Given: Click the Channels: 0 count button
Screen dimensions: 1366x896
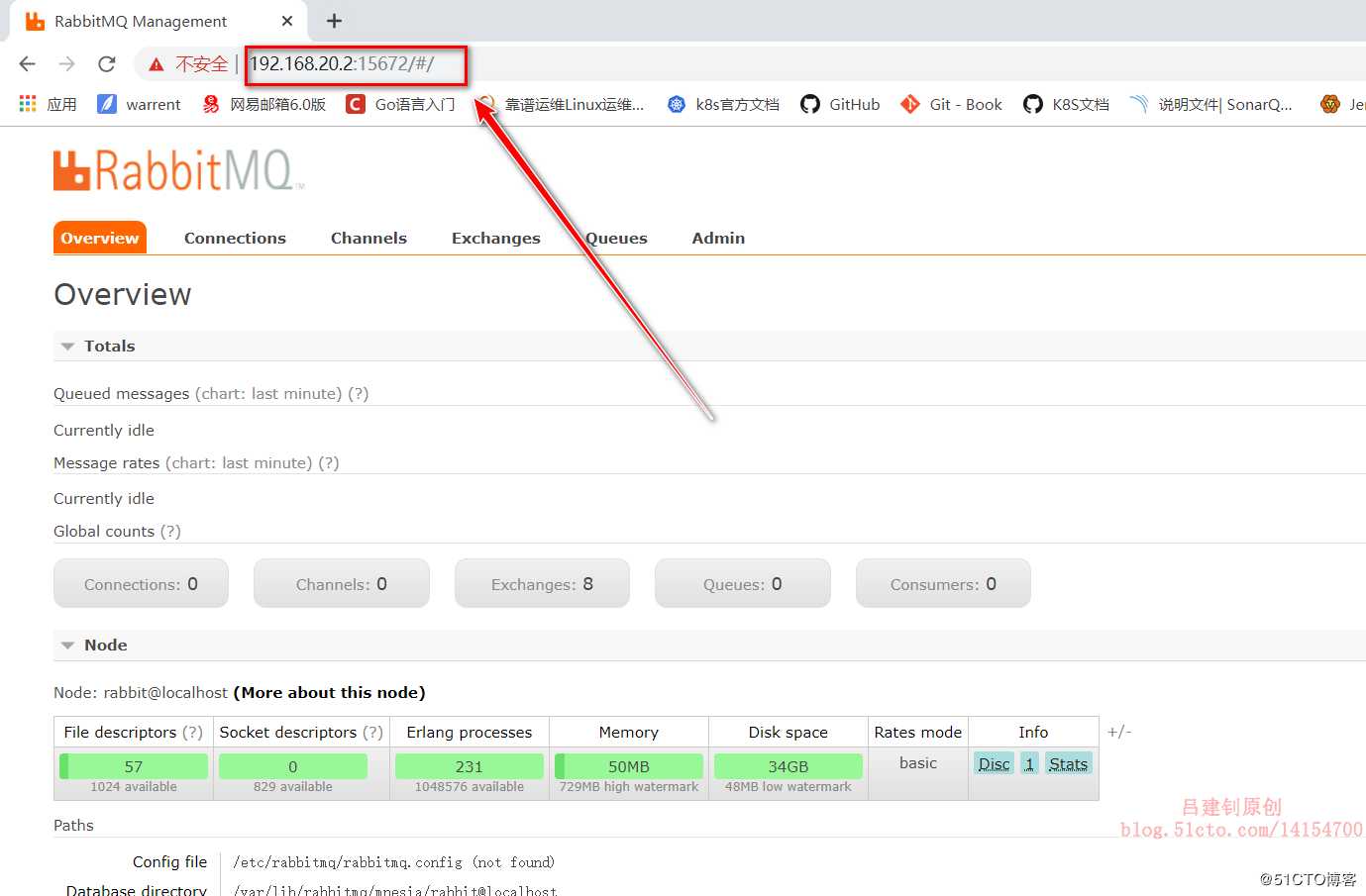Looking at the screenshot, I should coord(342,583).
